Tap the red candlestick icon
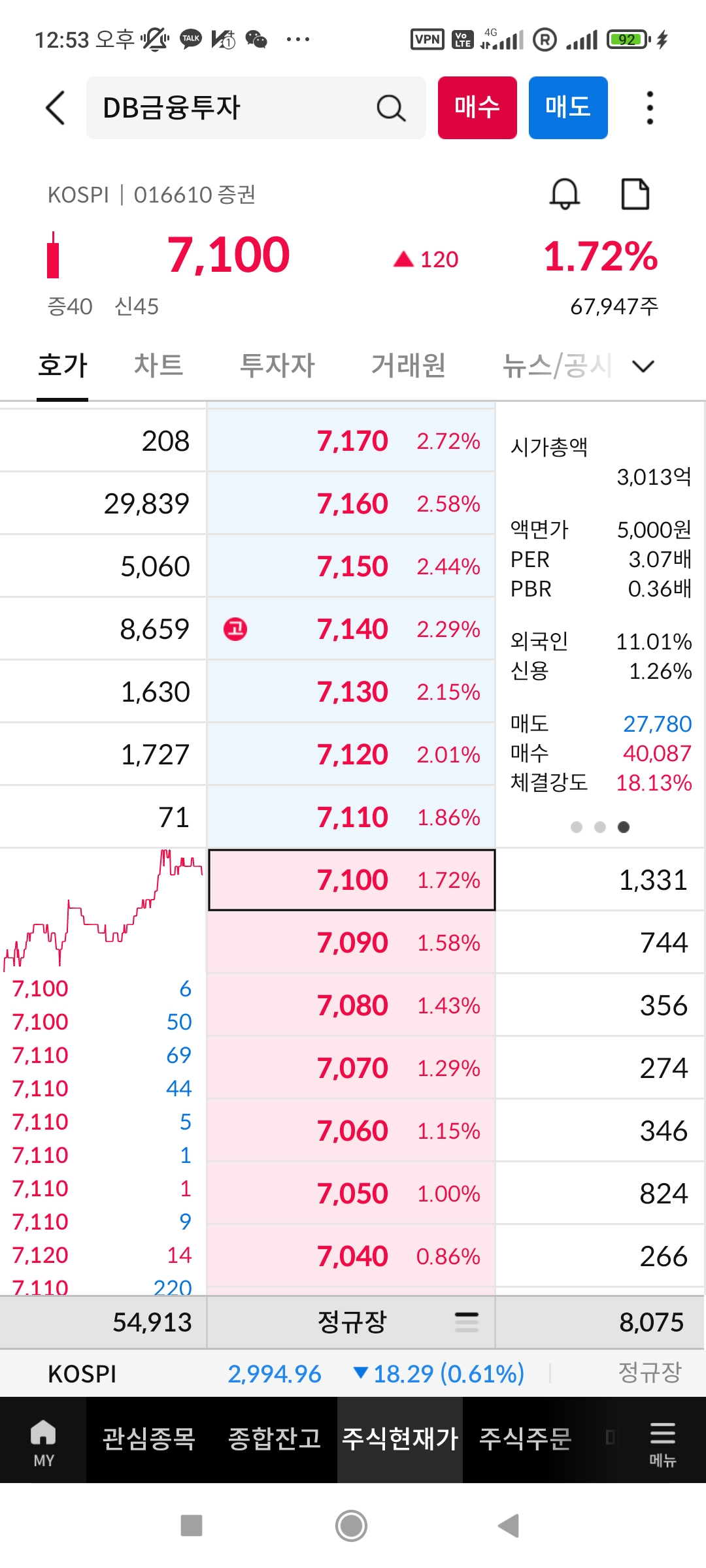706x1568 pixels. [x=53, y=256]
